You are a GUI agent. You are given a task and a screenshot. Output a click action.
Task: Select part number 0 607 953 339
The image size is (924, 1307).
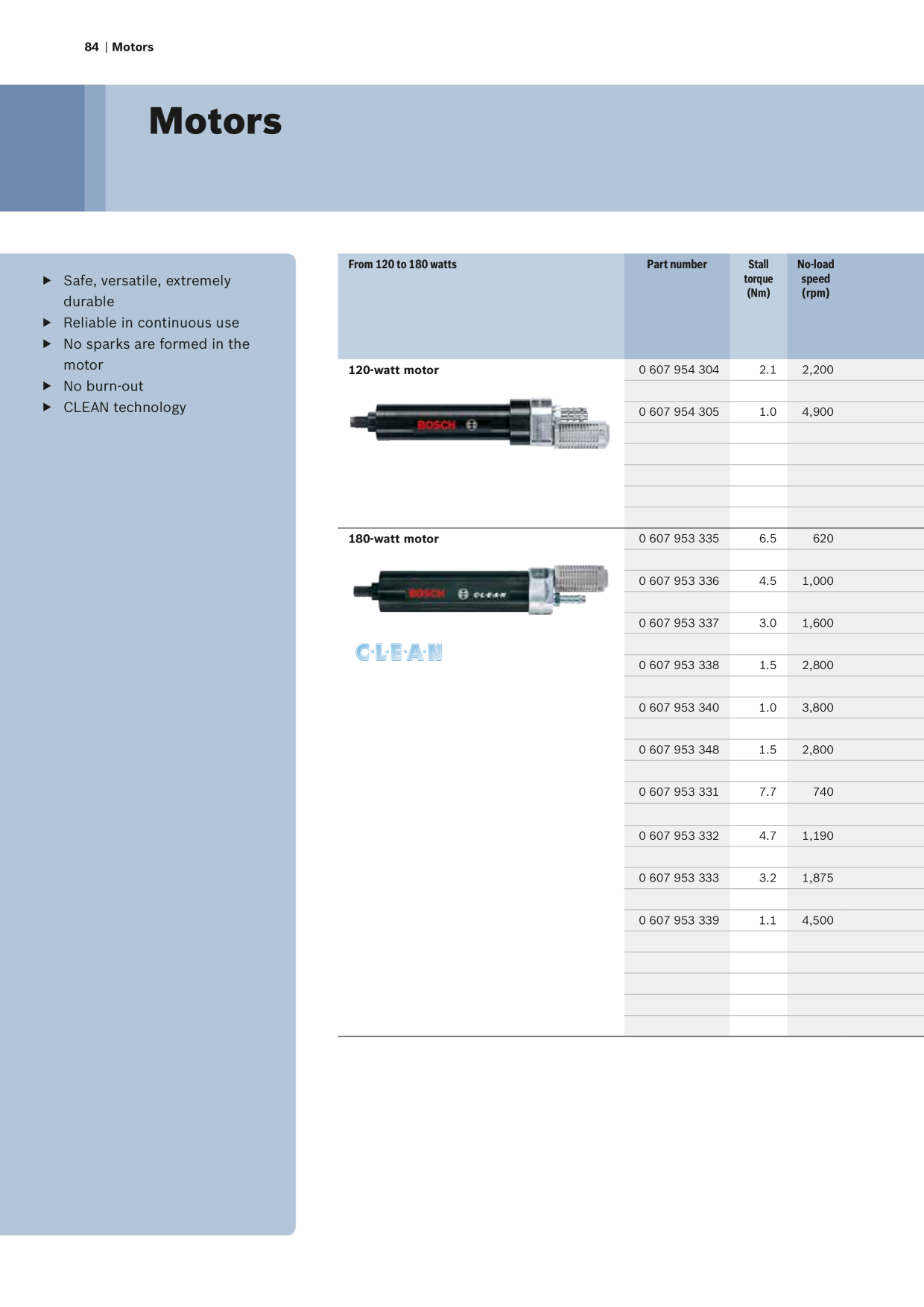[679, 920]
